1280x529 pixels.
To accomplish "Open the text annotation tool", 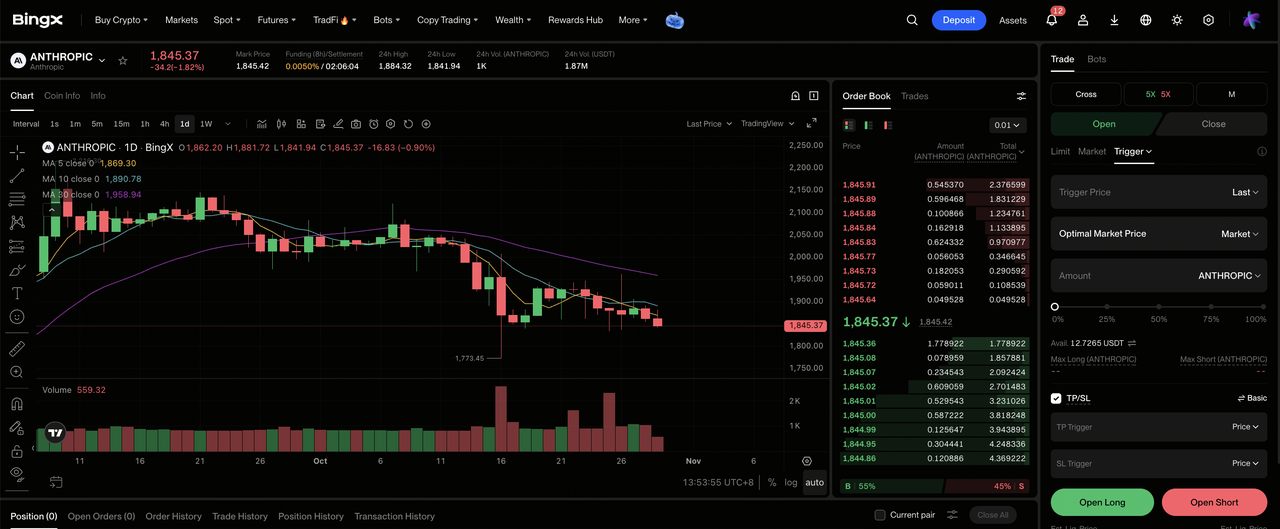I will (17, 293).
